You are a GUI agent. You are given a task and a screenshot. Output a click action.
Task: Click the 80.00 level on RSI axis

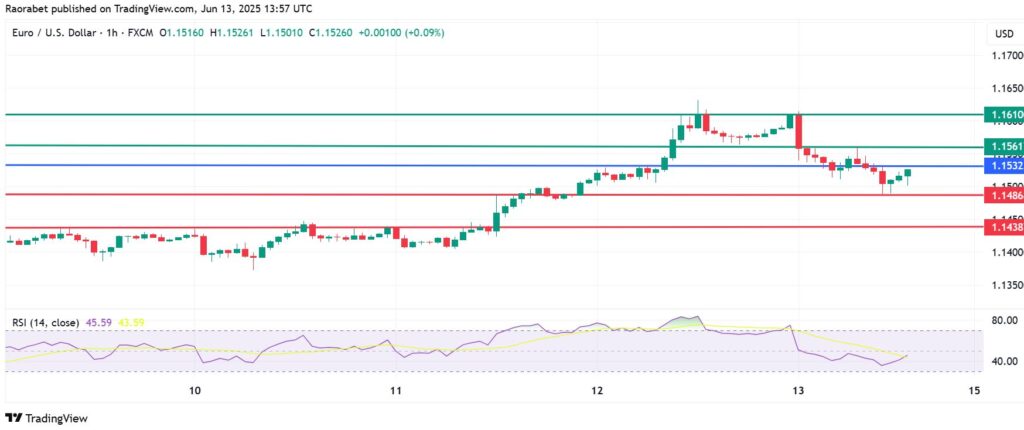point(1000,321)
